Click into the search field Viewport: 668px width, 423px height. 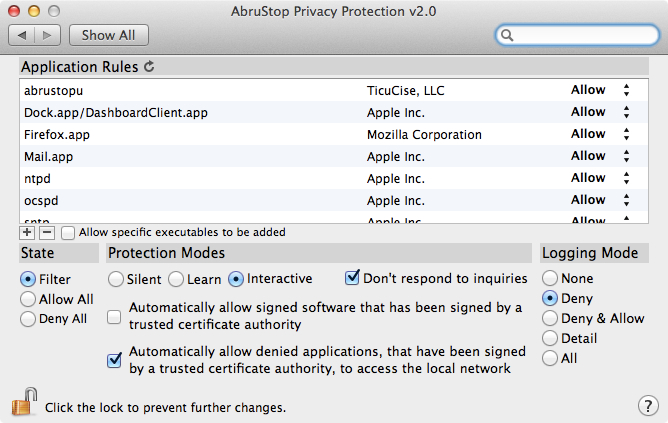click(x=577, y=35)
